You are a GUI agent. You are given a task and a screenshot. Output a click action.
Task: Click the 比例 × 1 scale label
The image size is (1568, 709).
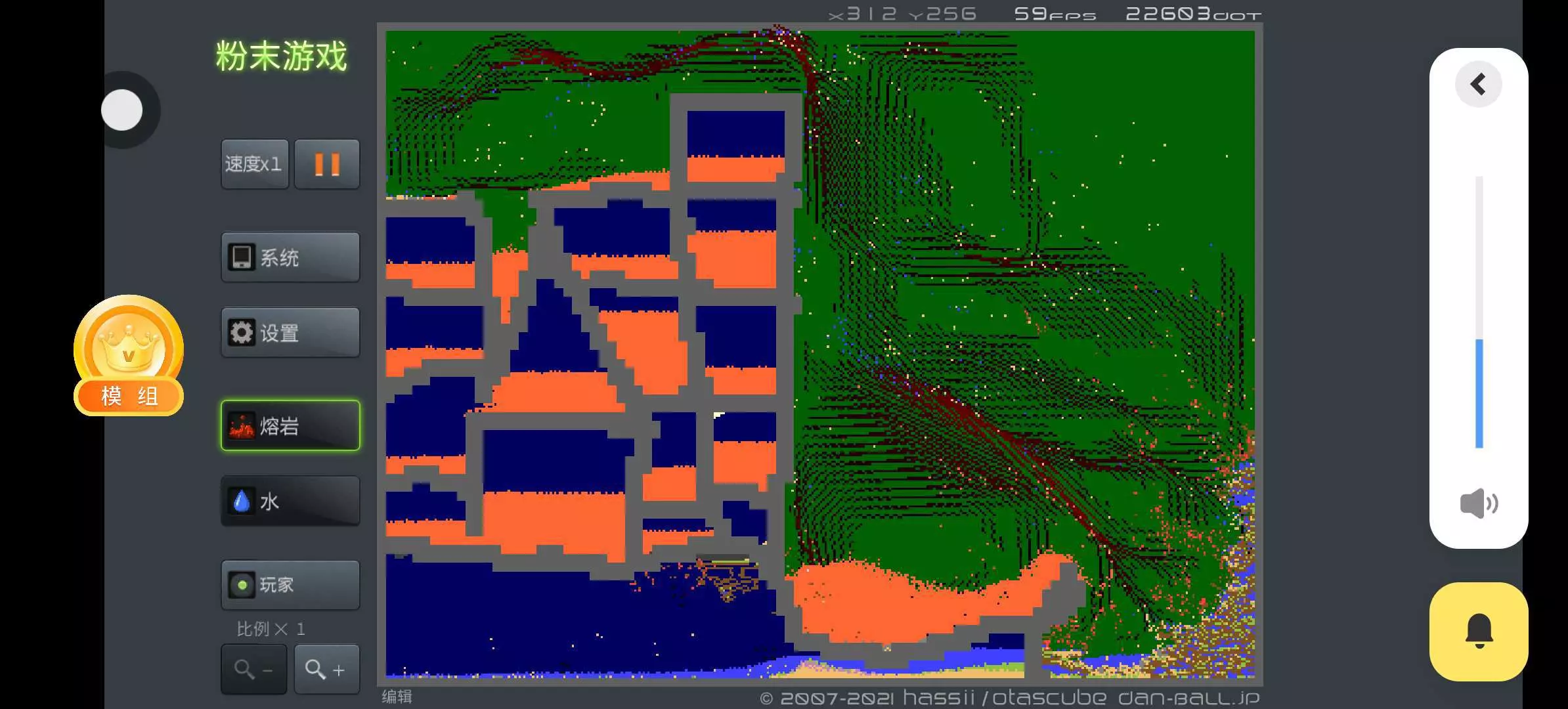271,629
